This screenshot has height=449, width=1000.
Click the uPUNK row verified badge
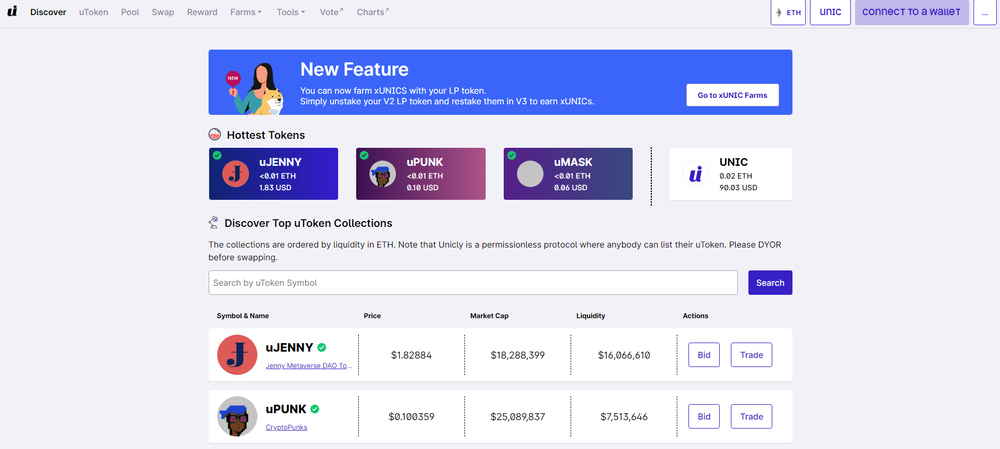pos(315,409)
